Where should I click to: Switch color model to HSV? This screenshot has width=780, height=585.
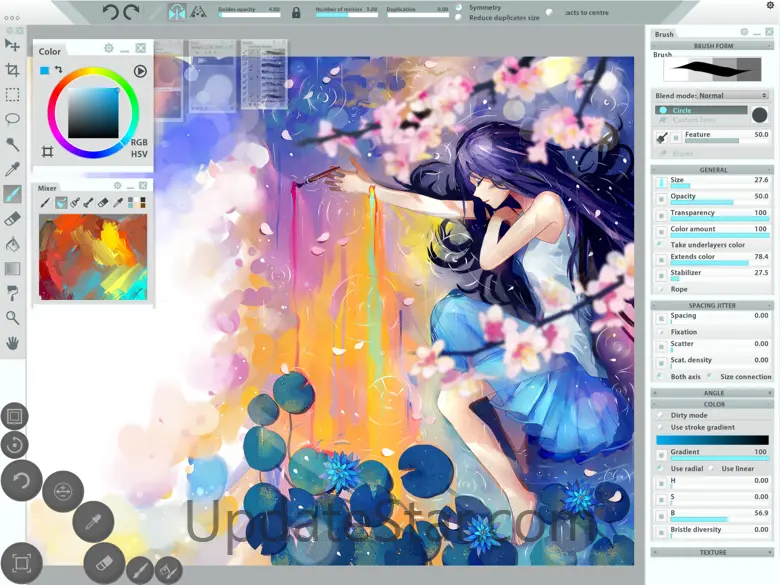click(139, 154)
